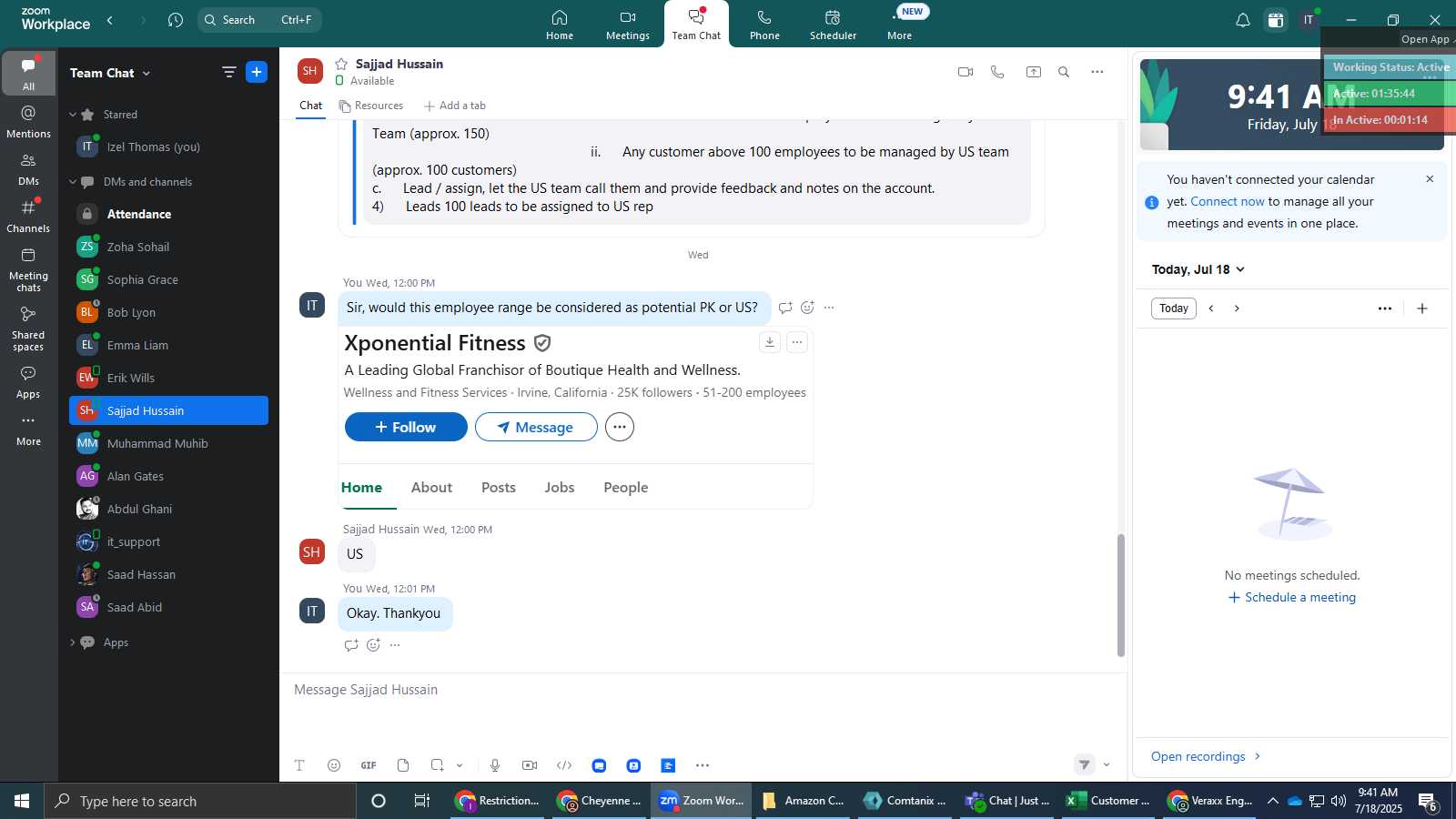
Task: Open chat header more options
Action: [x=1097, y=72]
